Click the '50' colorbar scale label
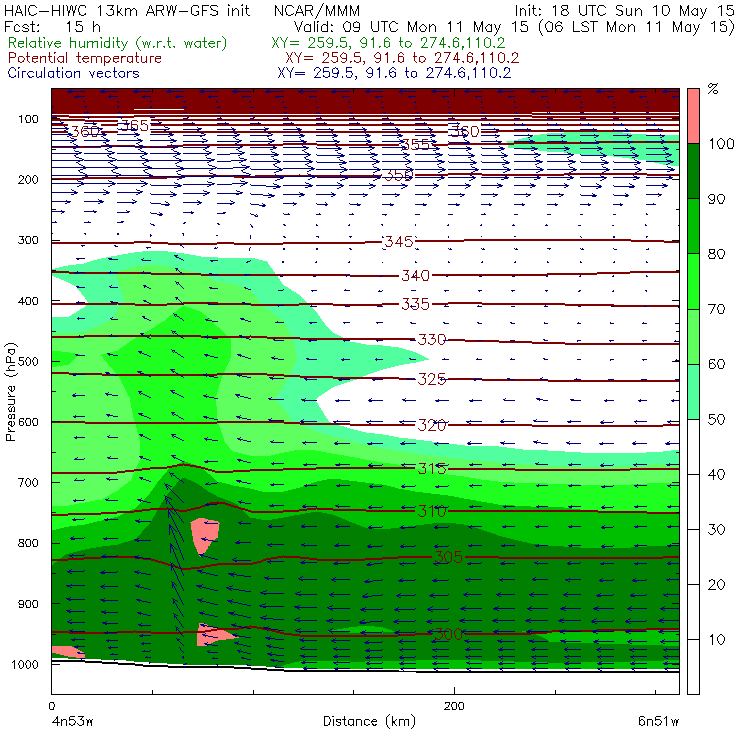 [717, 420]
